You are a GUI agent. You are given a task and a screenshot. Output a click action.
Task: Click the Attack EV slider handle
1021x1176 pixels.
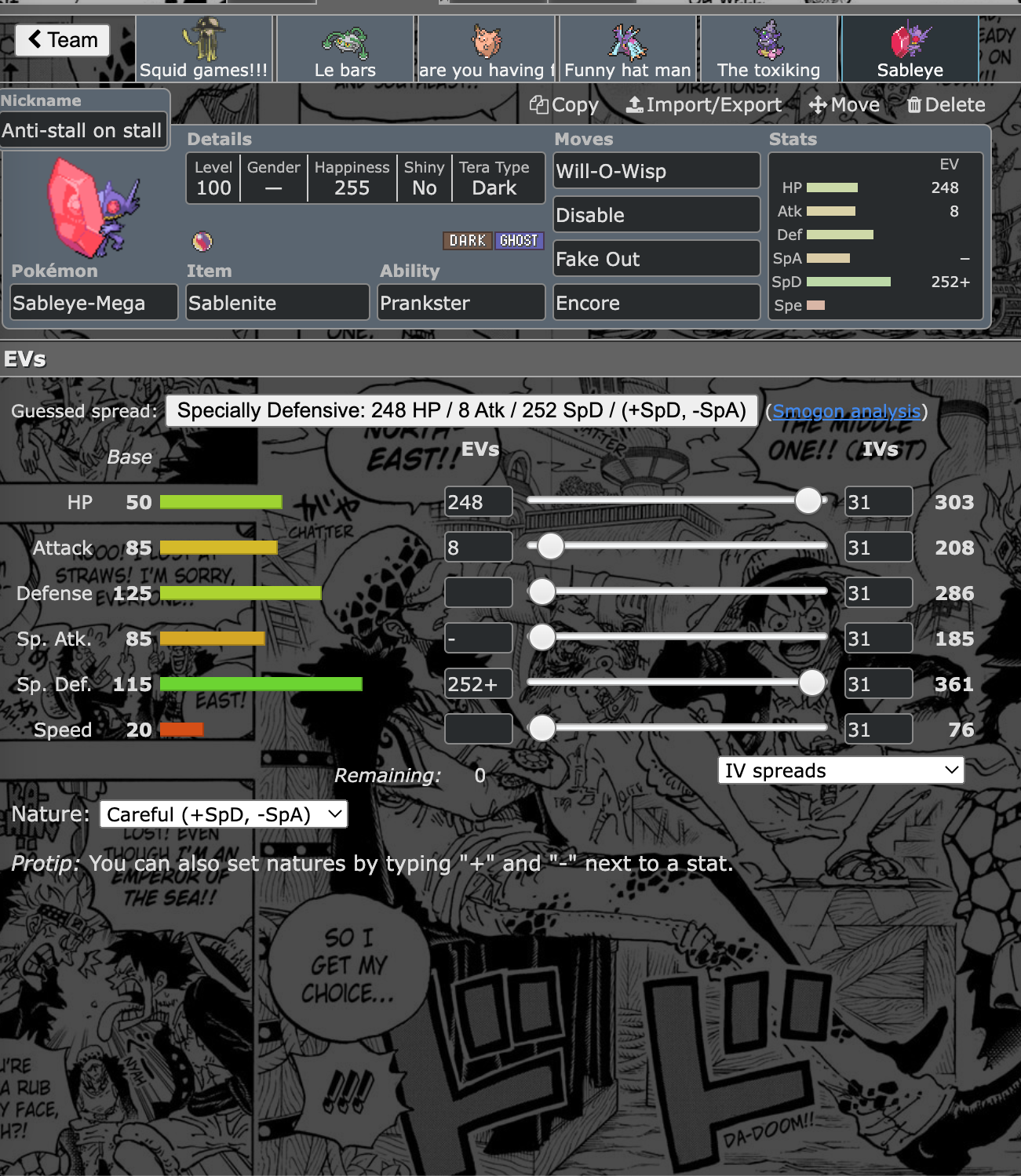[x=551, y=546]
